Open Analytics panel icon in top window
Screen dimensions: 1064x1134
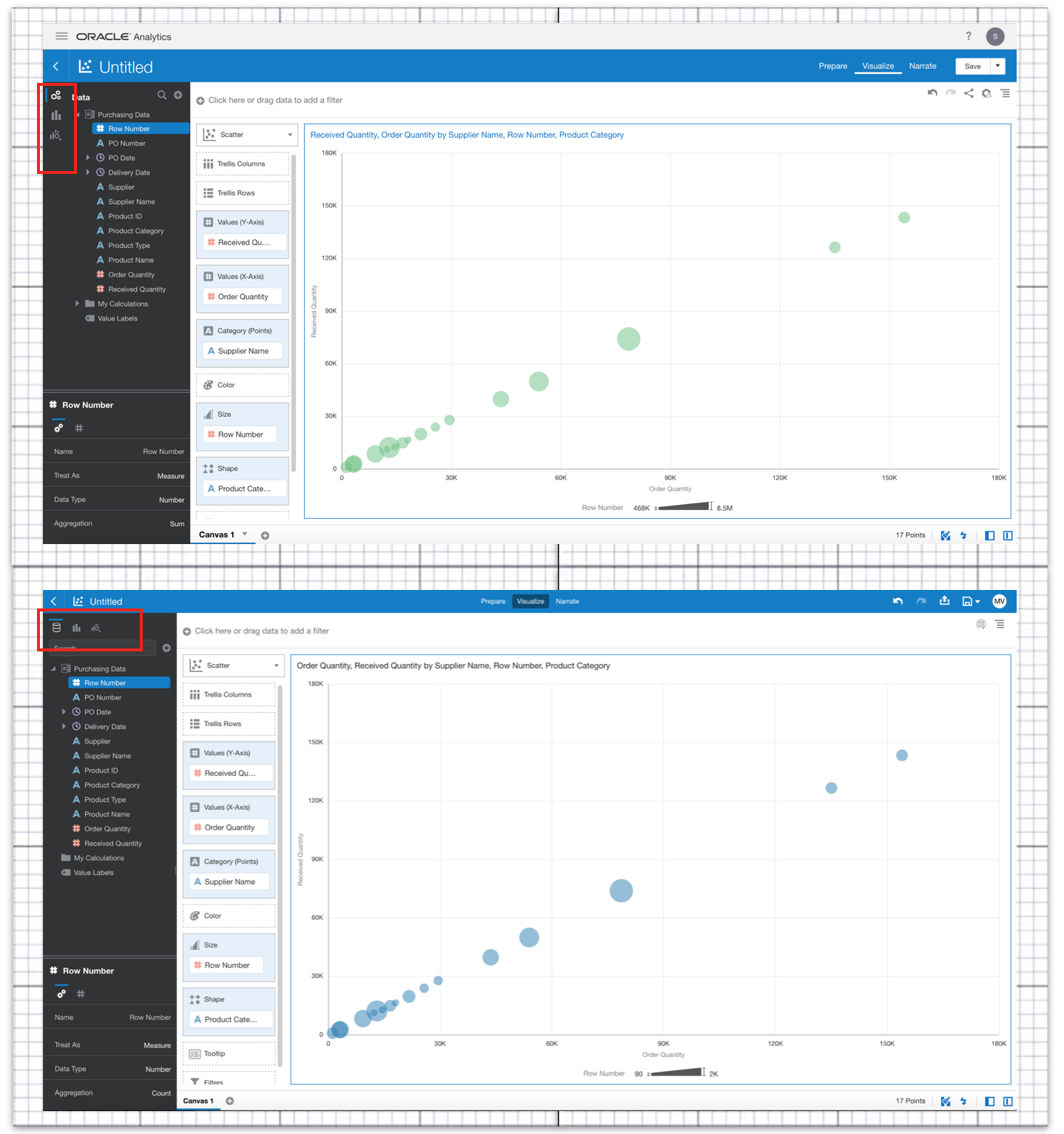click(x=56, y=135)
